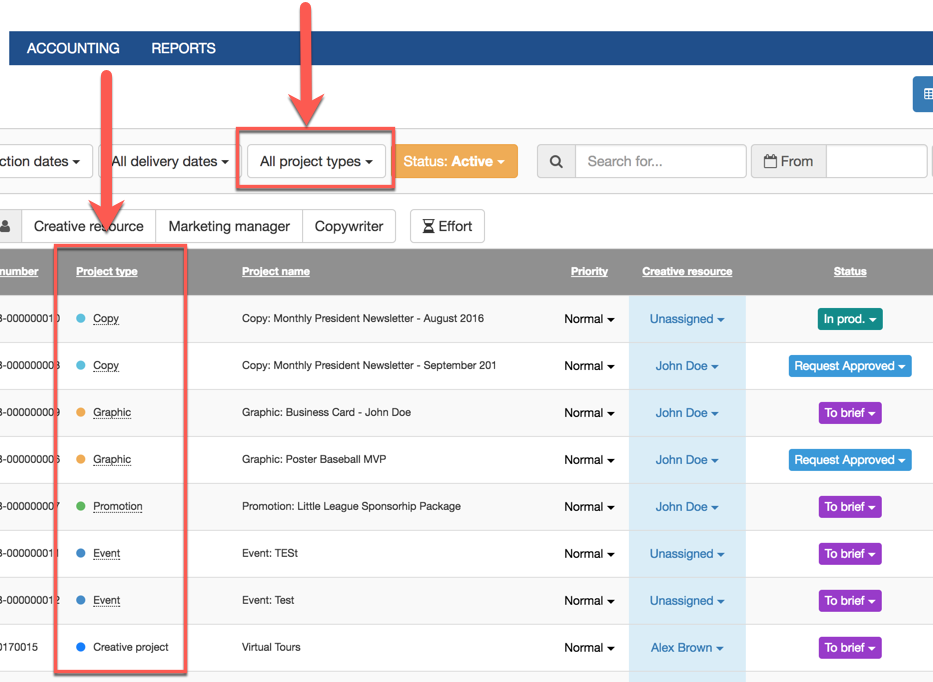Select the Copywriter filter button
Image resolution: width=933 pixels, height=682 pixels.
click(349, 226)
